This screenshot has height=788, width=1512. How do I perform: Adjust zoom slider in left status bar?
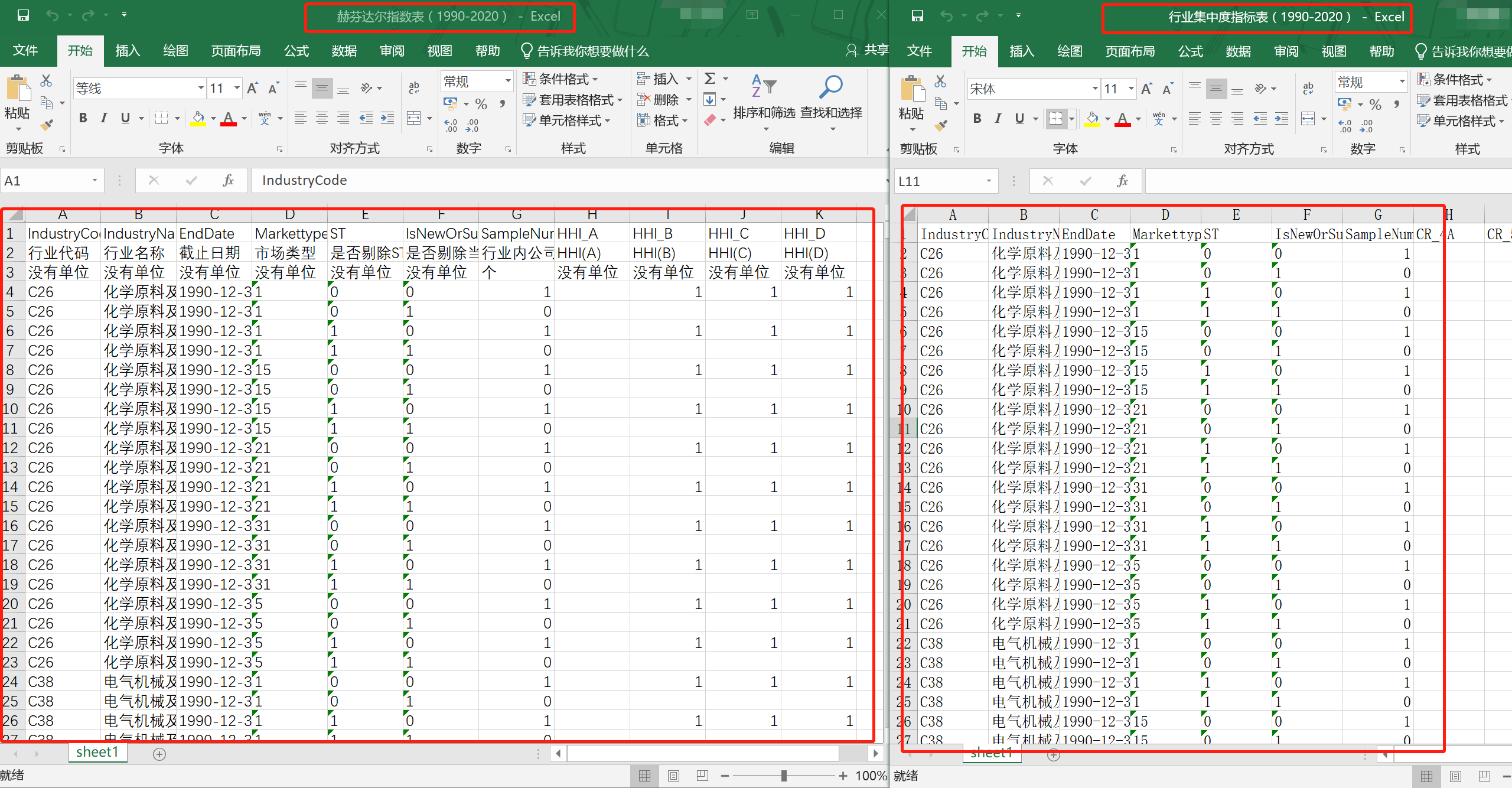tap(784, 776)
